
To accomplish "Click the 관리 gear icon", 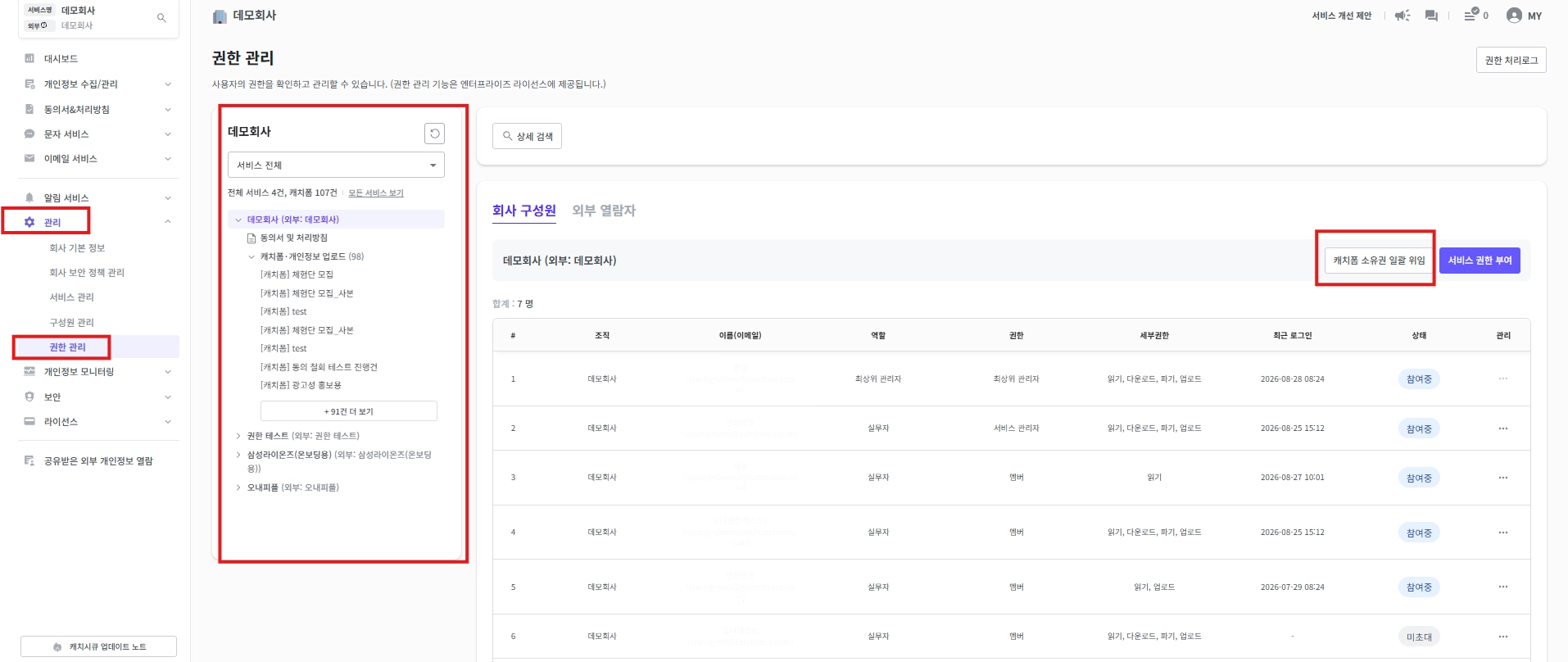I will click(x=29, y=222).
